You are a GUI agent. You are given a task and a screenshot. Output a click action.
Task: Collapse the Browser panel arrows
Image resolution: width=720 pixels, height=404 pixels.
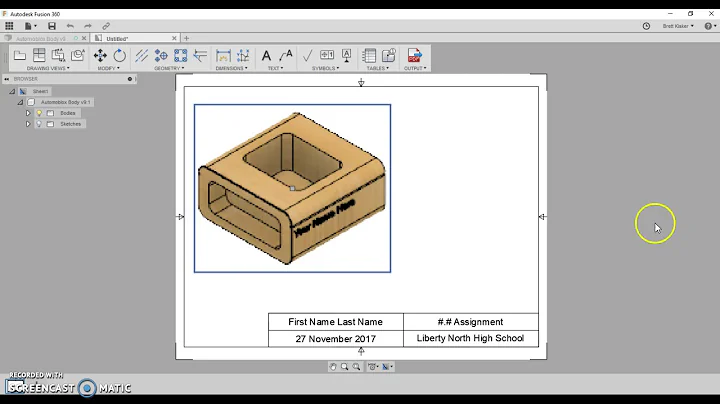click(7, 79)
